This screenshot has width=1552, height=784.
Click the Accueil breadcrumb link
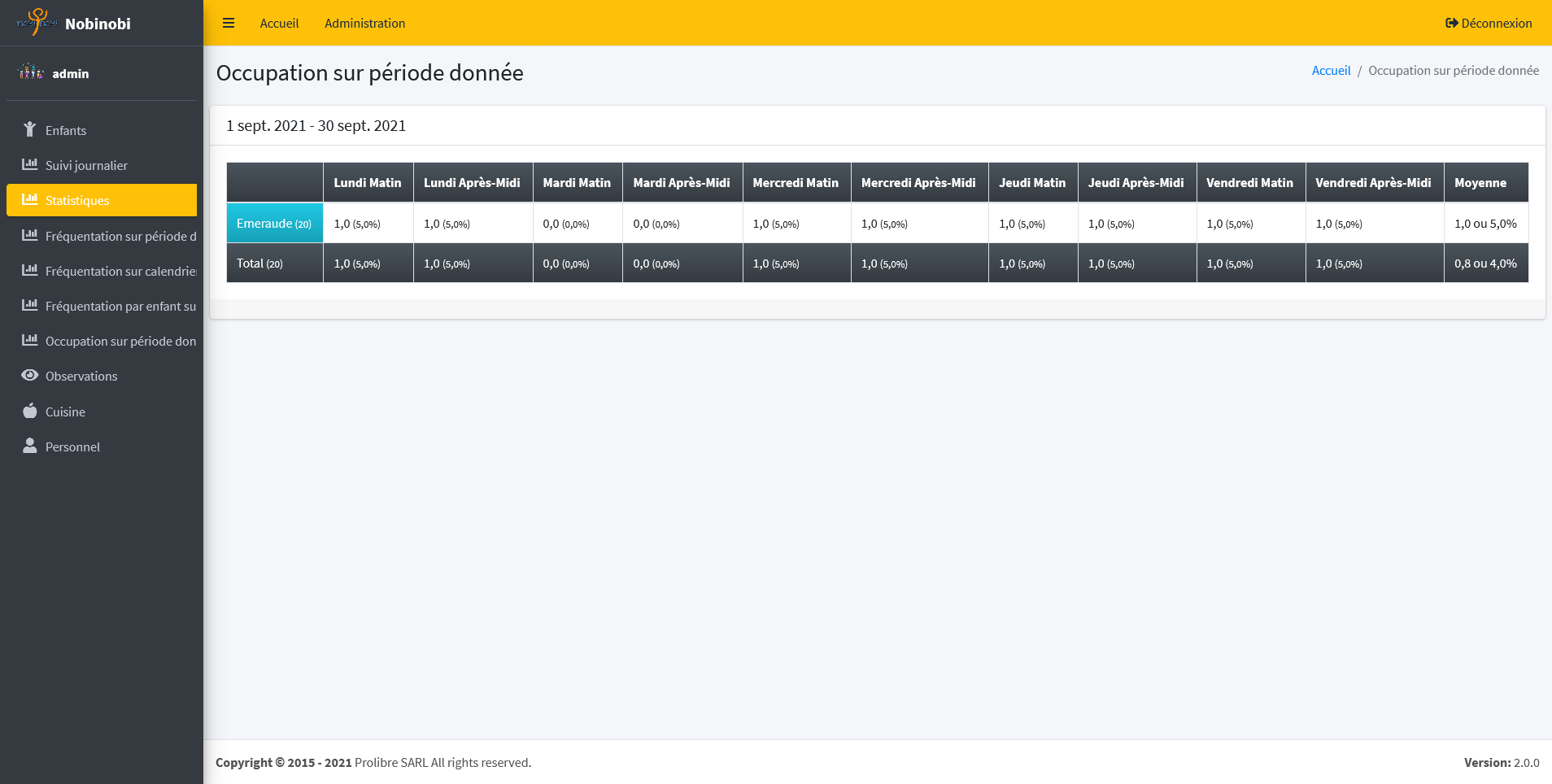pos(1331,70)
